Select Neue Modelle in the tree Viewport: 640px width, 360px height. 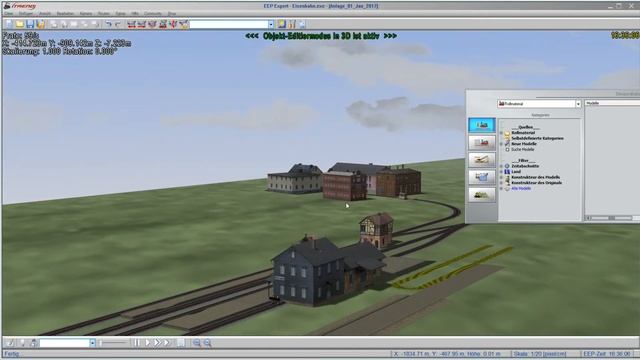pos(524,144)
